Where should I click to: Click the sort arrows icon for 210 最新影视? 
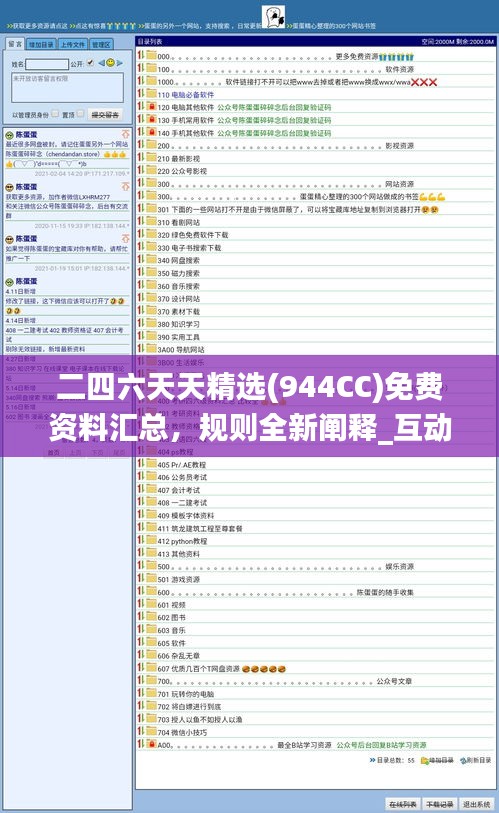pyautogui.click(x=141, y=158)
